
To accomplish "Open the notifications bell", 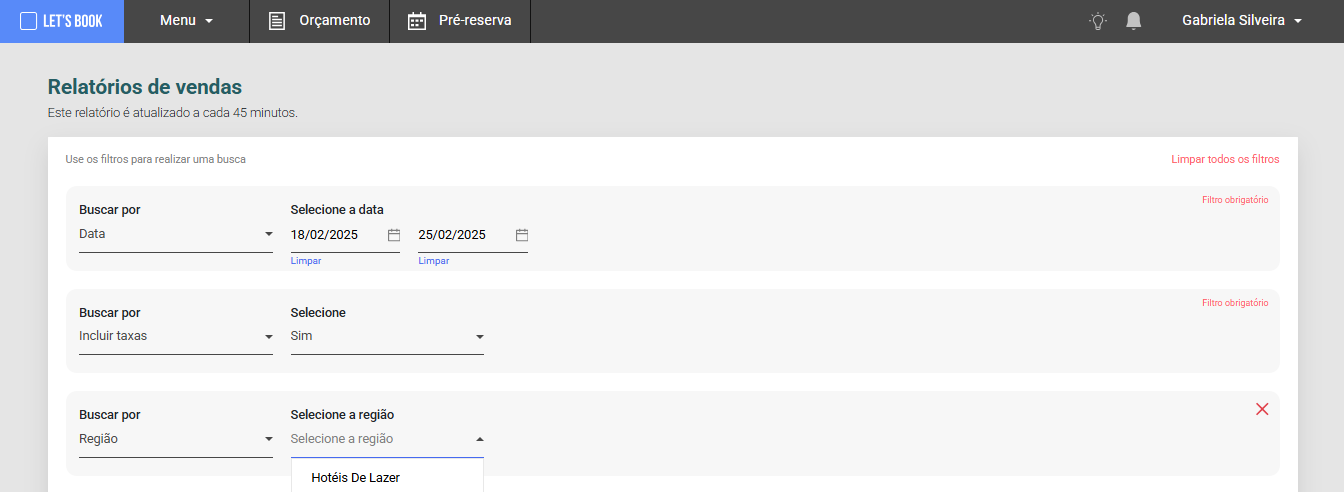I will pos(1133,21).
